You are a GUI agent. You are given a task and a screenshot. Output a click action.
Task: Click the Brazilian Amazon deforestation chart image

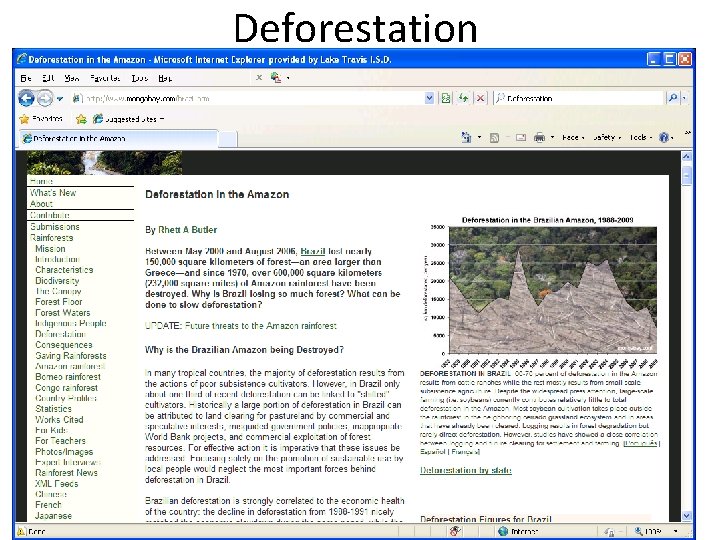click(x=541, y=292)
